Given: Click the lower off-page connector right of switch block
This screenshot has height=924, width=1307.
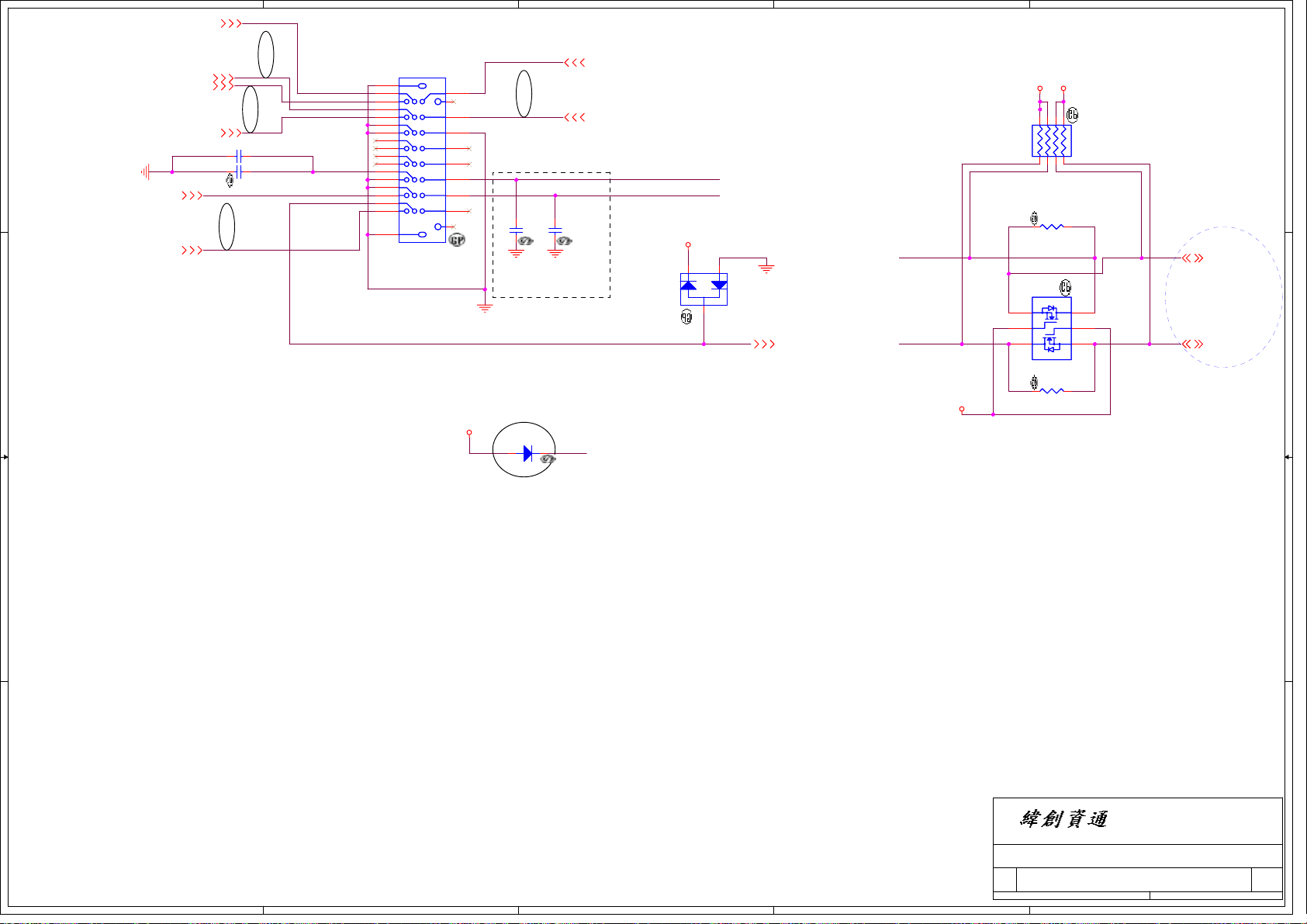Looking at the screenshot, I should pos(575,117).
